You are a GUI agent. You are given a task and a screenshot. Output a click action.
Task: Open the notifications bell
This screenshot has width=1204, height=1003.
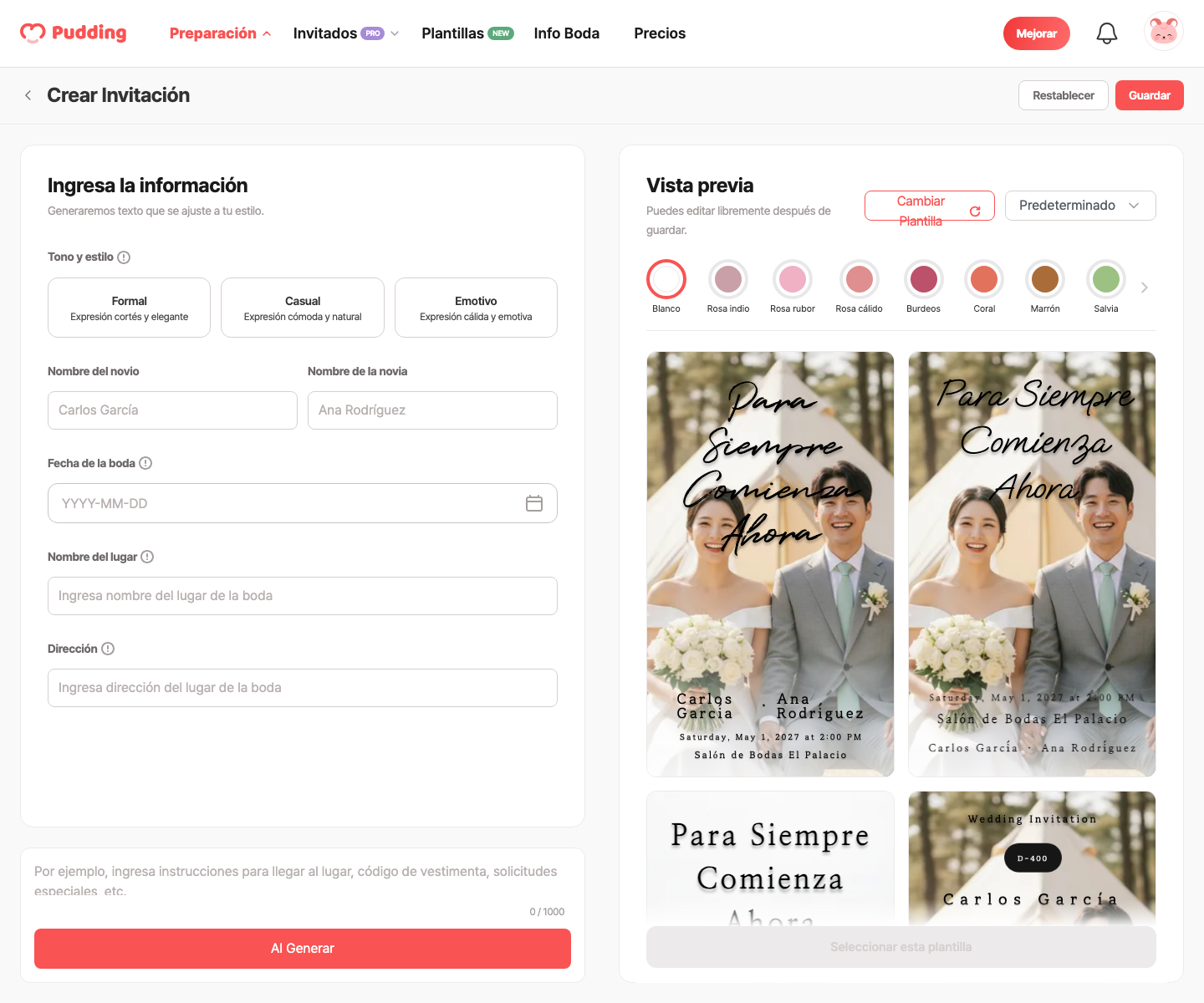[1107, 33]
